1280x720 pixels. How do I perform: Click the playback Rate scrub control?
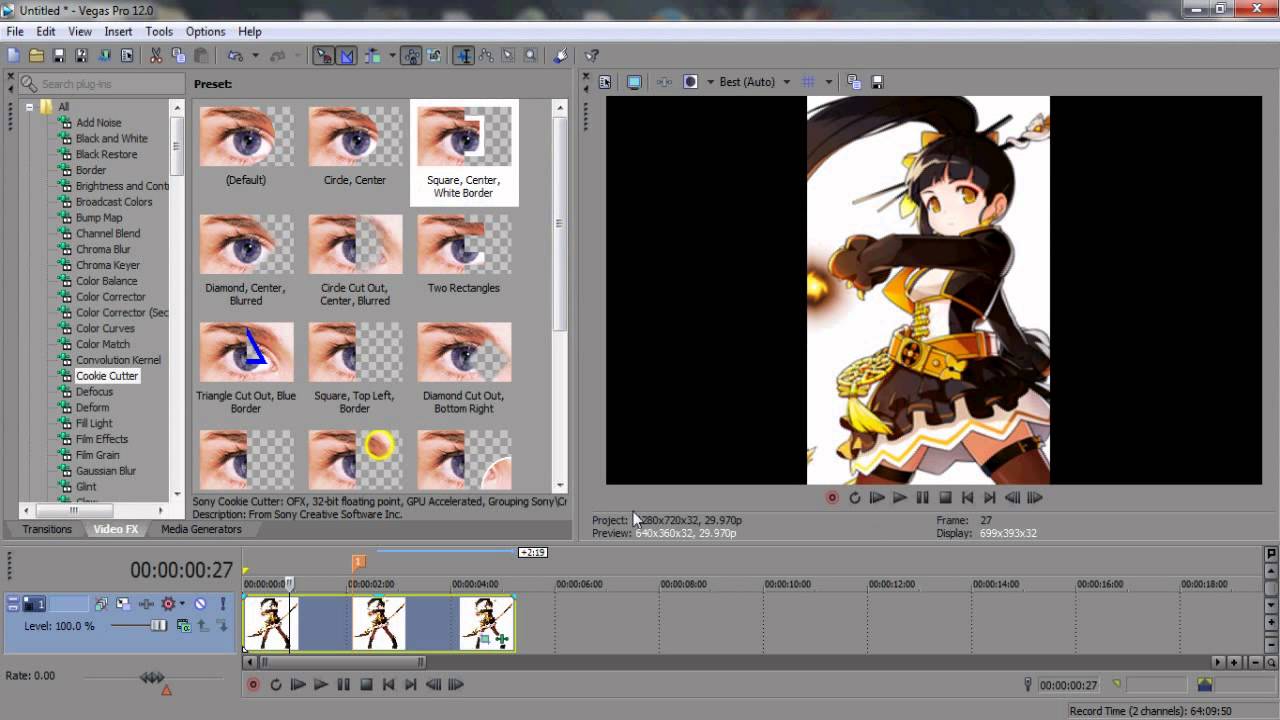(152, 677)
